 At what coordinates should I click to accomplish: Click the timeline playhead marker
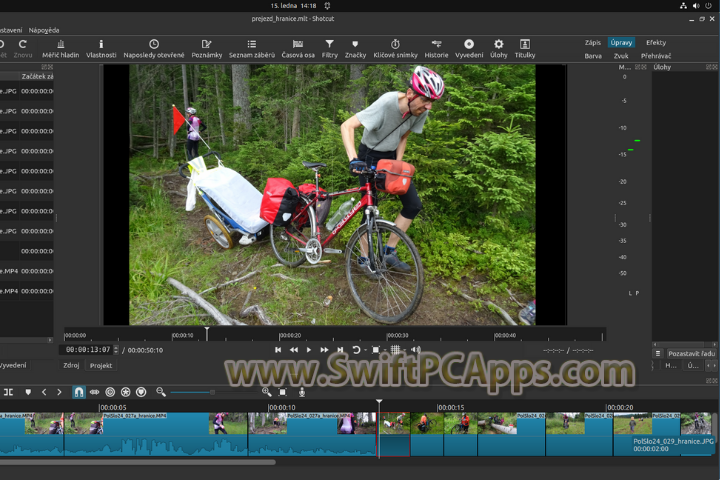point(379,402)
